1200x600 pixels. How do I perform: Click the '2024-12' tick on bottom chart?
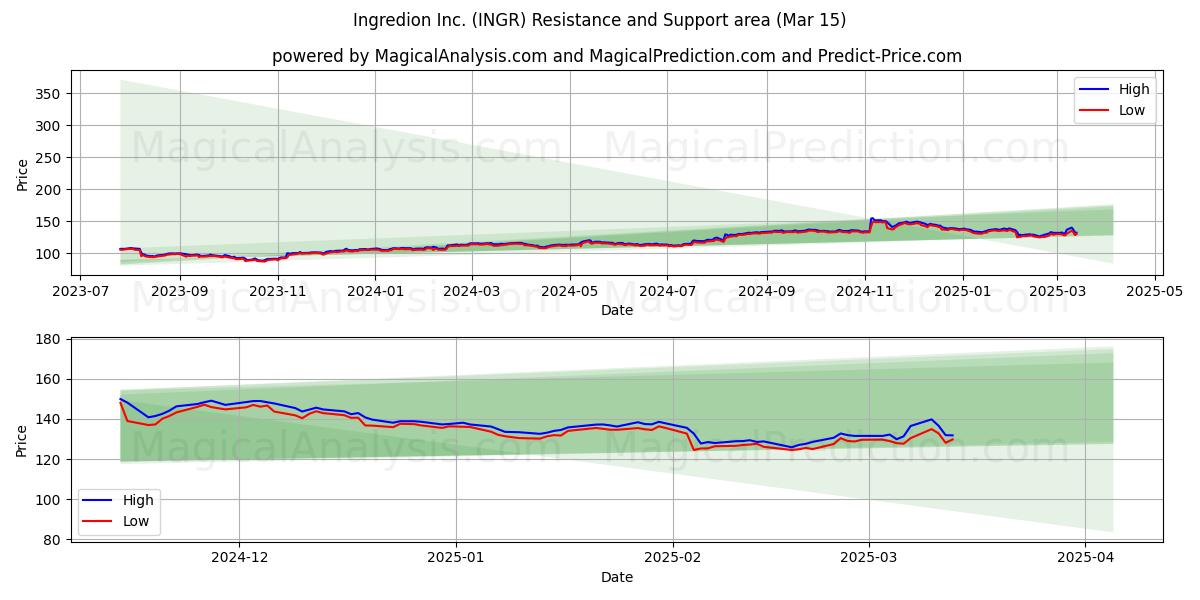coord(240,558)
